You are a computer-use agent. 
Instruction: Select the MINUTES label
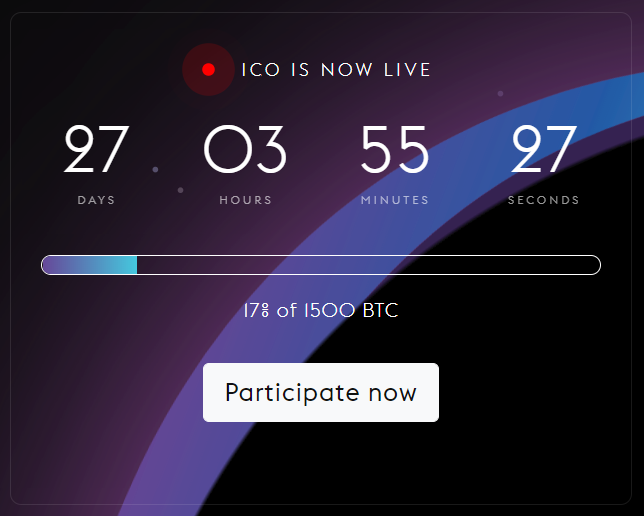pos(395,200)
